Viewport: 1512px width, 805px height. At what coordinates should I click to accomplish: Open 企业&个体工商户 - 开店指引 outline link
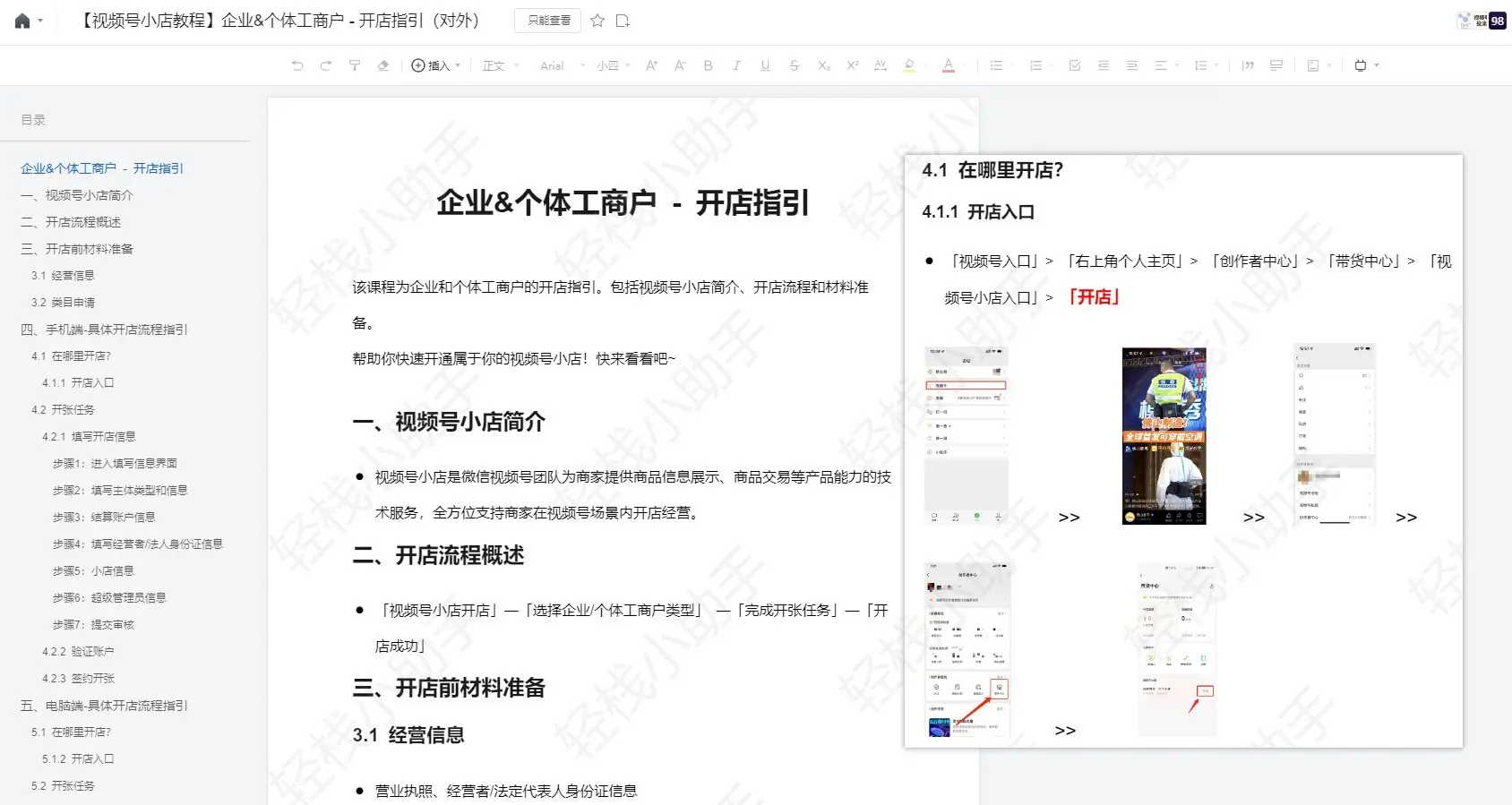(x=102, y=168)
